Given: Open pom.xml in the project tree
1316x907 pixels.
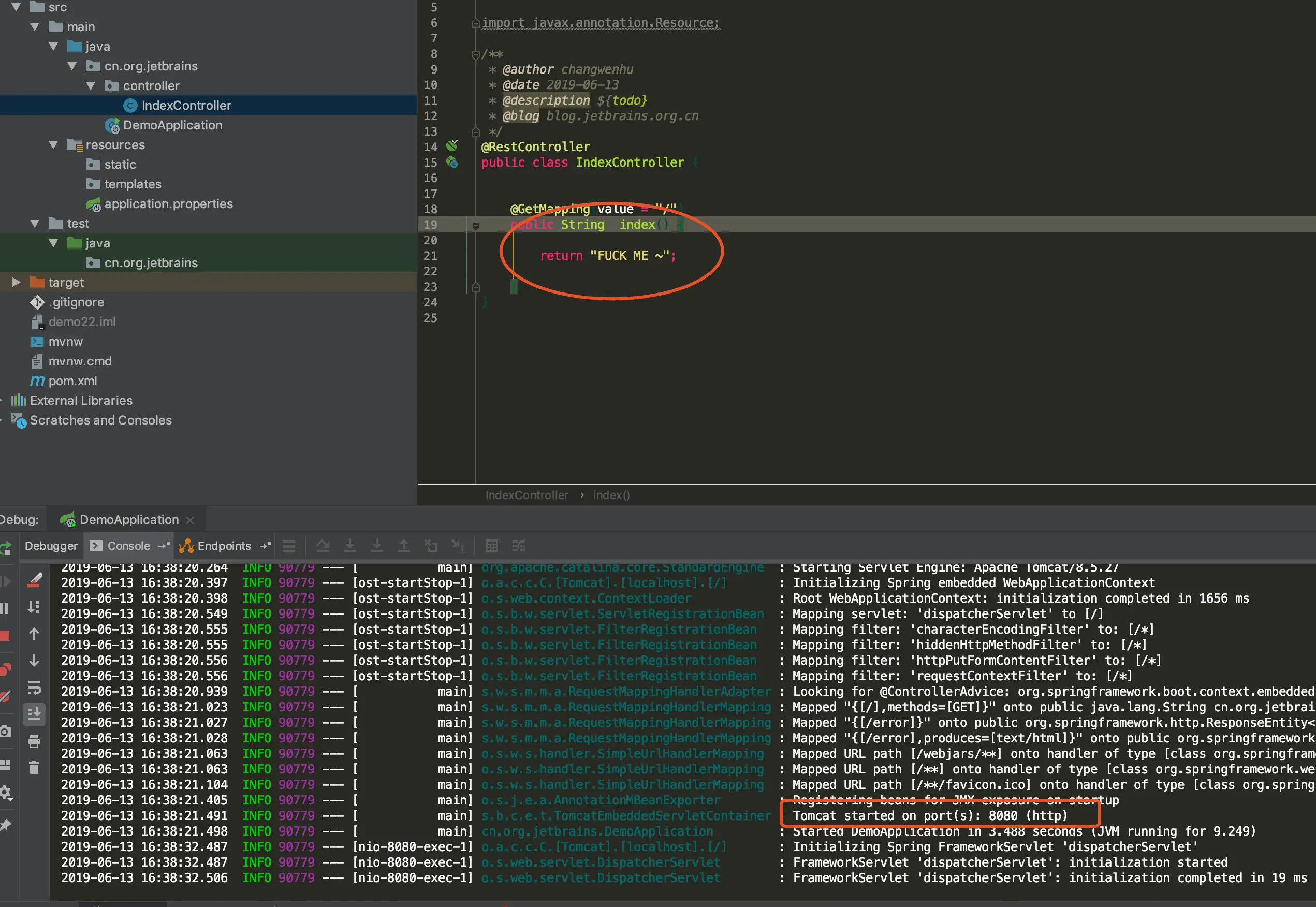Looking at the screenshot, I should tap(72, 381).
